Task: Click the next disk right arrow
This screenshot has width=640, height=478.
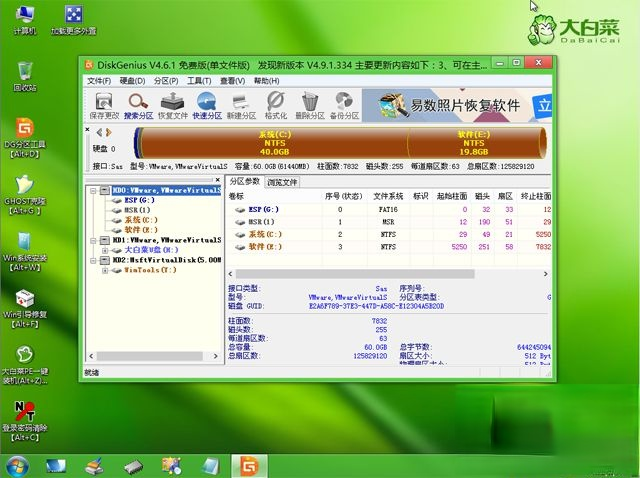Action: tap(109, 132)
